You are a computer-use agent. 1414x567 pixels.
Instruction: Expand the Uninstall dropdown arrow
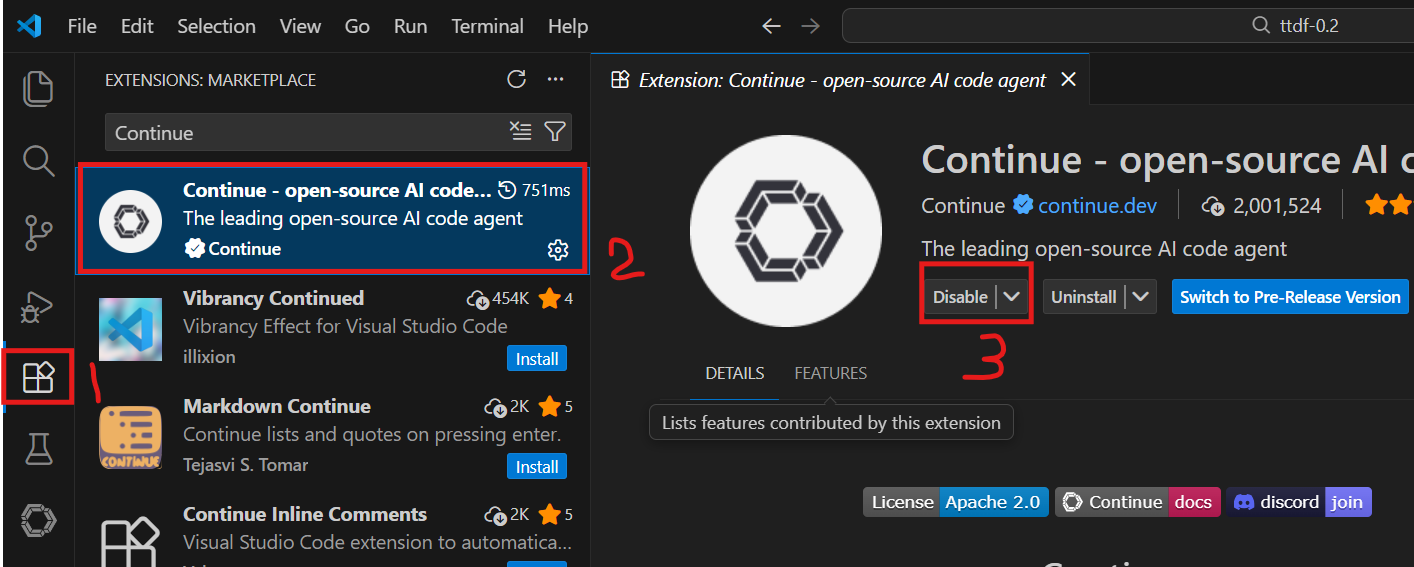pos(1141,297)
